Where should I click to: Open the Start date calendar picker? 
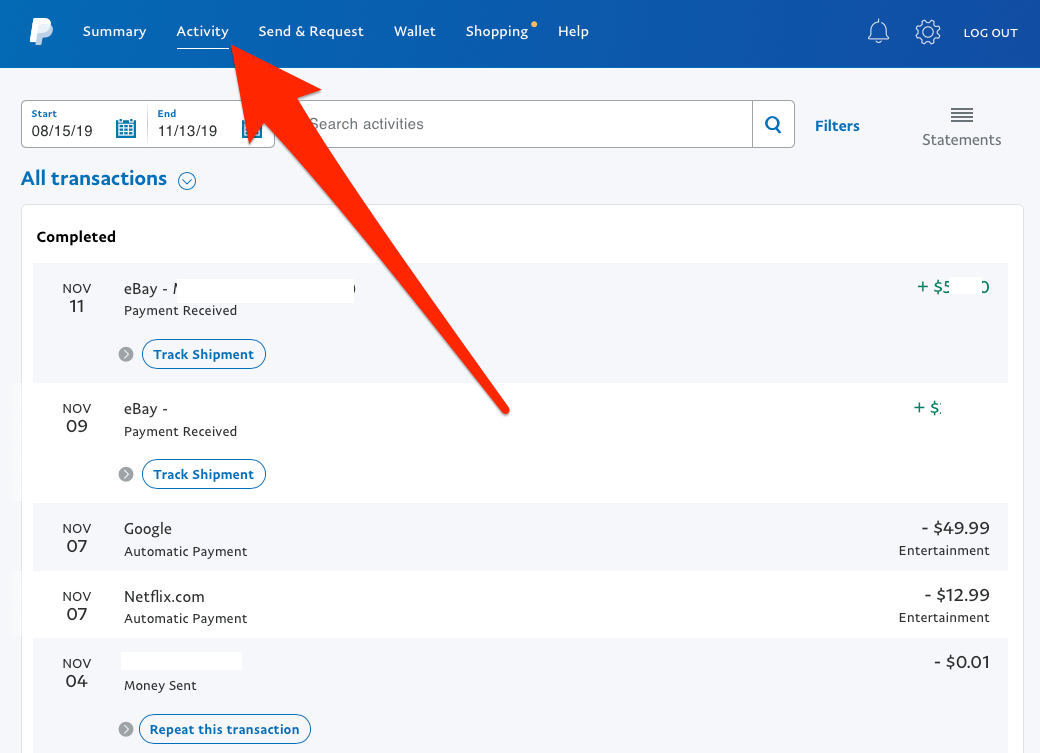(x=126, y=128)
